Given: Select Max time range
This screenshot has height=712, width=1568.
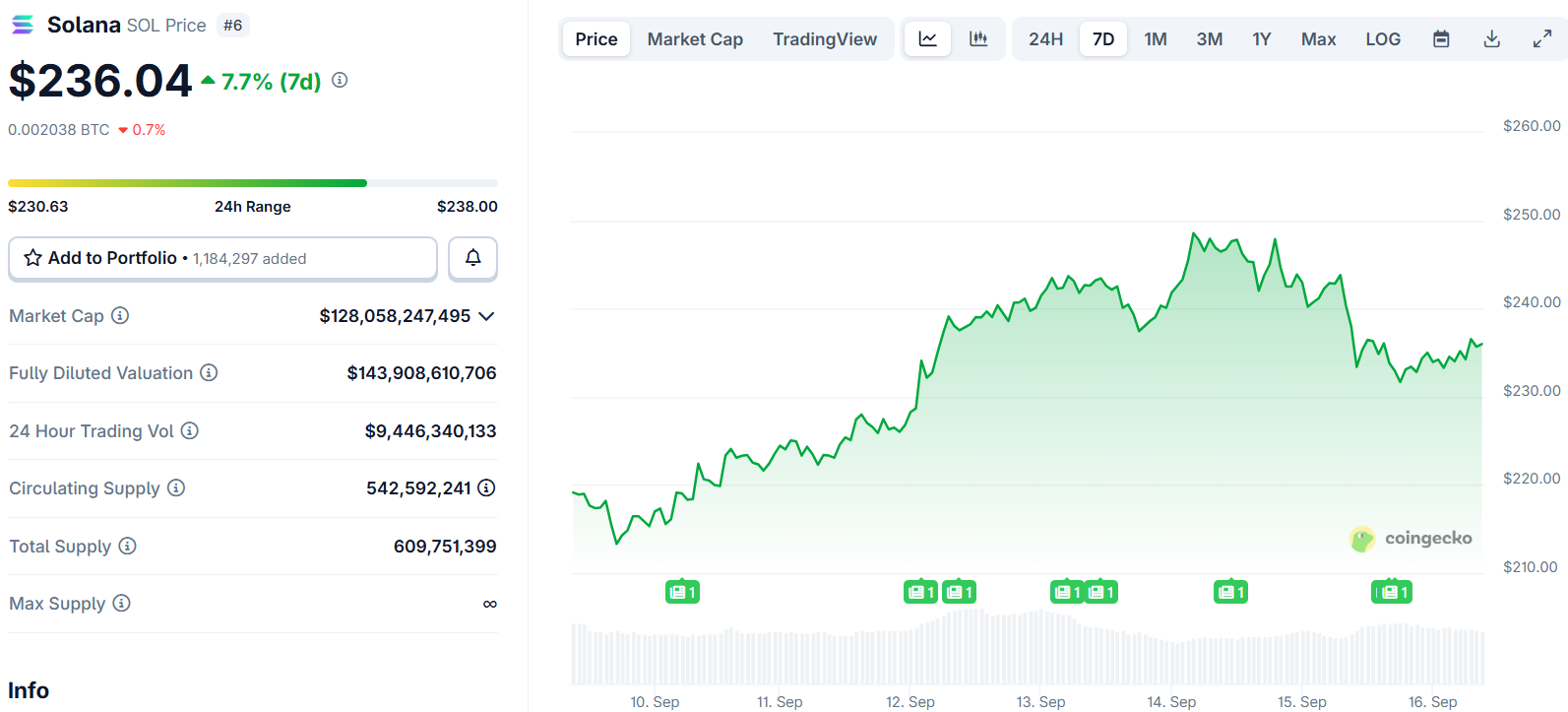Looking at the screenshot, I should point(1318,39).
